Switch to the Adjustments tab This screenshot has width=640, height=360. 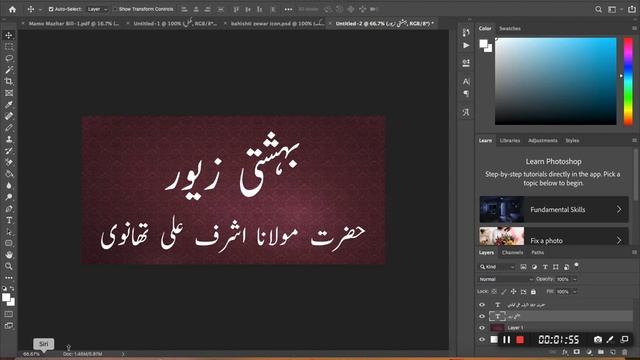click(542, 140)
